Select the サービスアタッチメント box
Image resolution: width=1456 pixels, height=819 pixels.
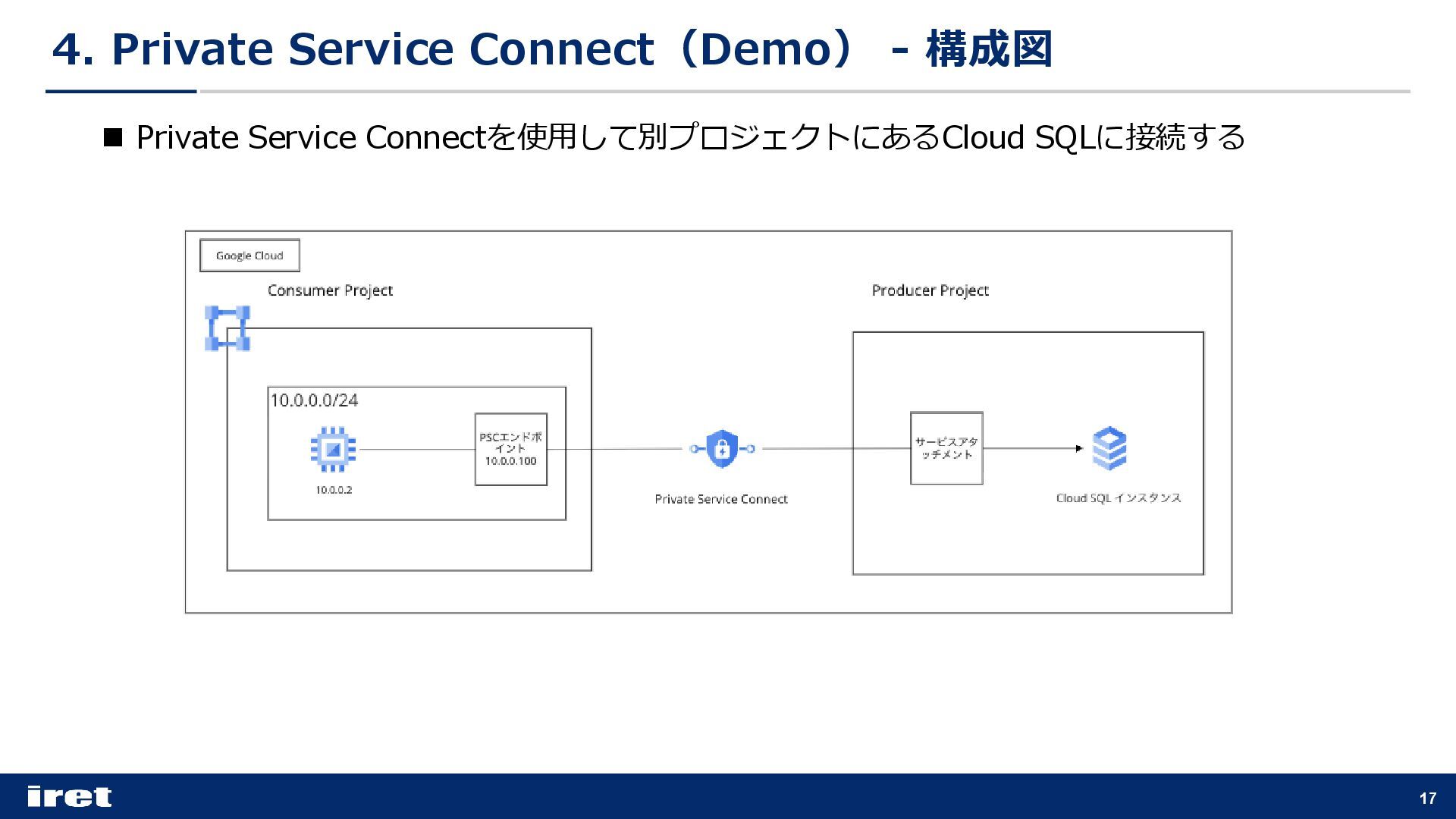946,448
